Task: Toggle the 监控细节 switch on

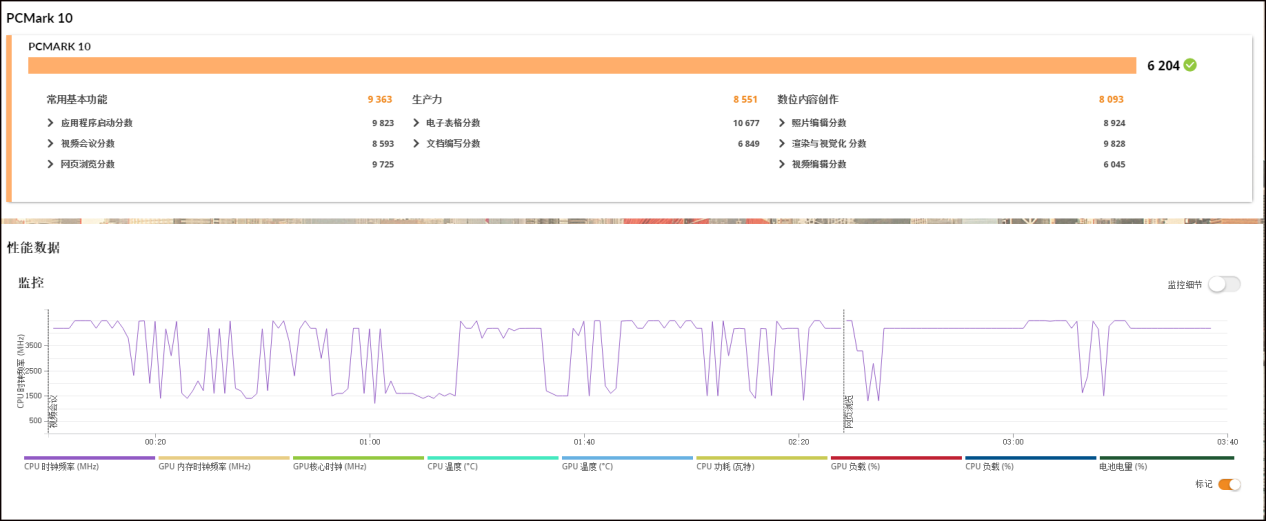Action: 1224,284
